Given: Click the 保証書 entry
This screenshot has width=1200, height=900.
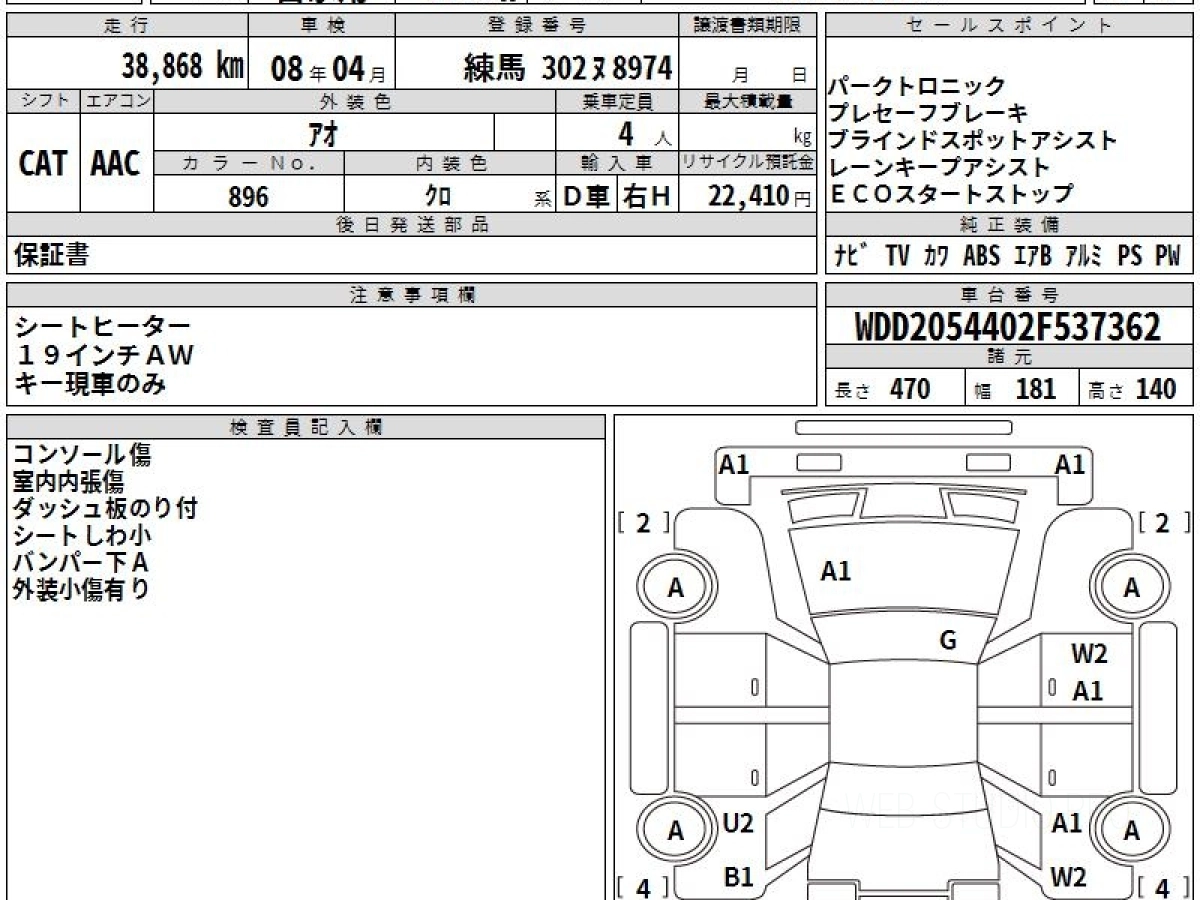Looking at the screenshot, I should (x=51, y=256).
